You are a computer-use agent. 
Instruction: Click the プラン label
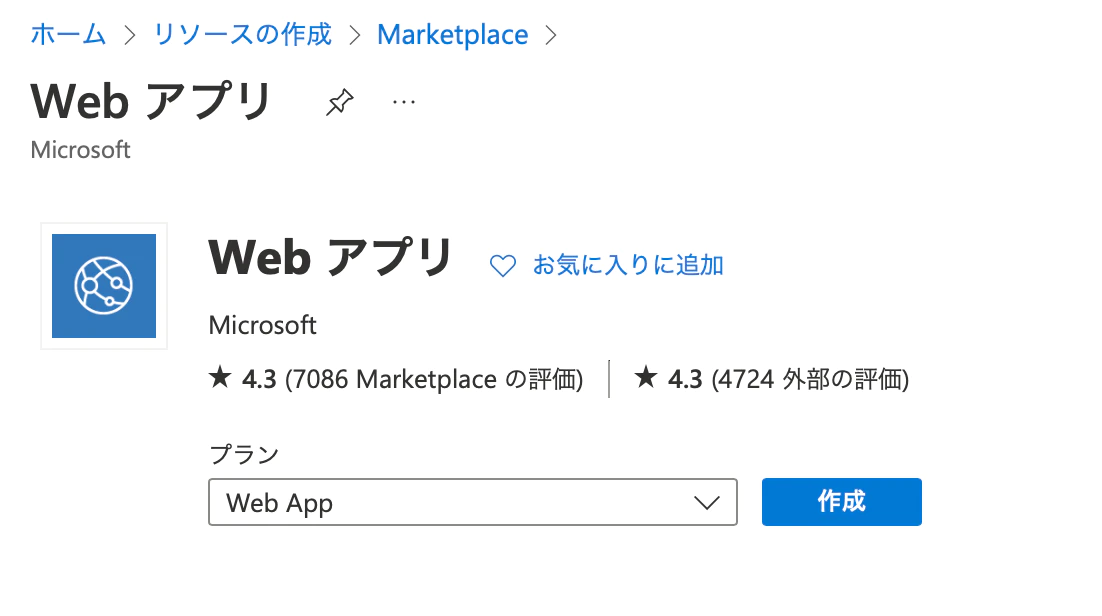(245, 454)
